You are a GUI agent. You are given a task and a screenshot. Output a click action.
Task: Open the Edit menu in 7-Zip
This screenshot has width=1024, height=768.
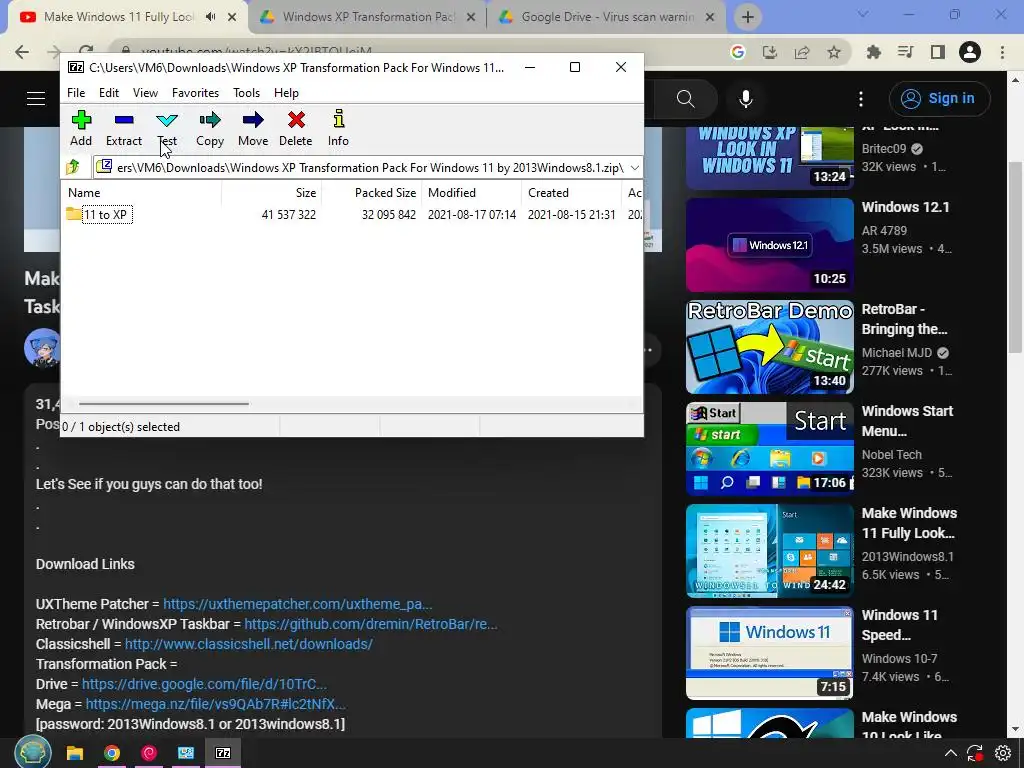click(108, 93)
